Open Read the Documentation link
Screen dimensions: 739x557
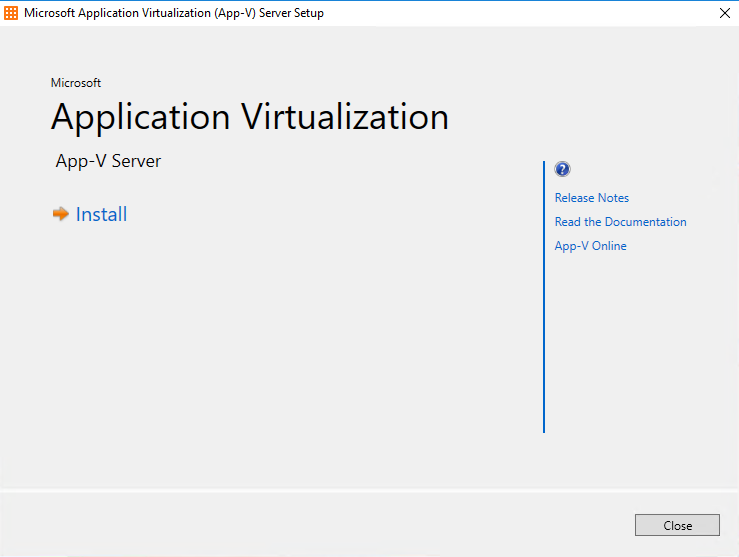[x=620, y=222]
